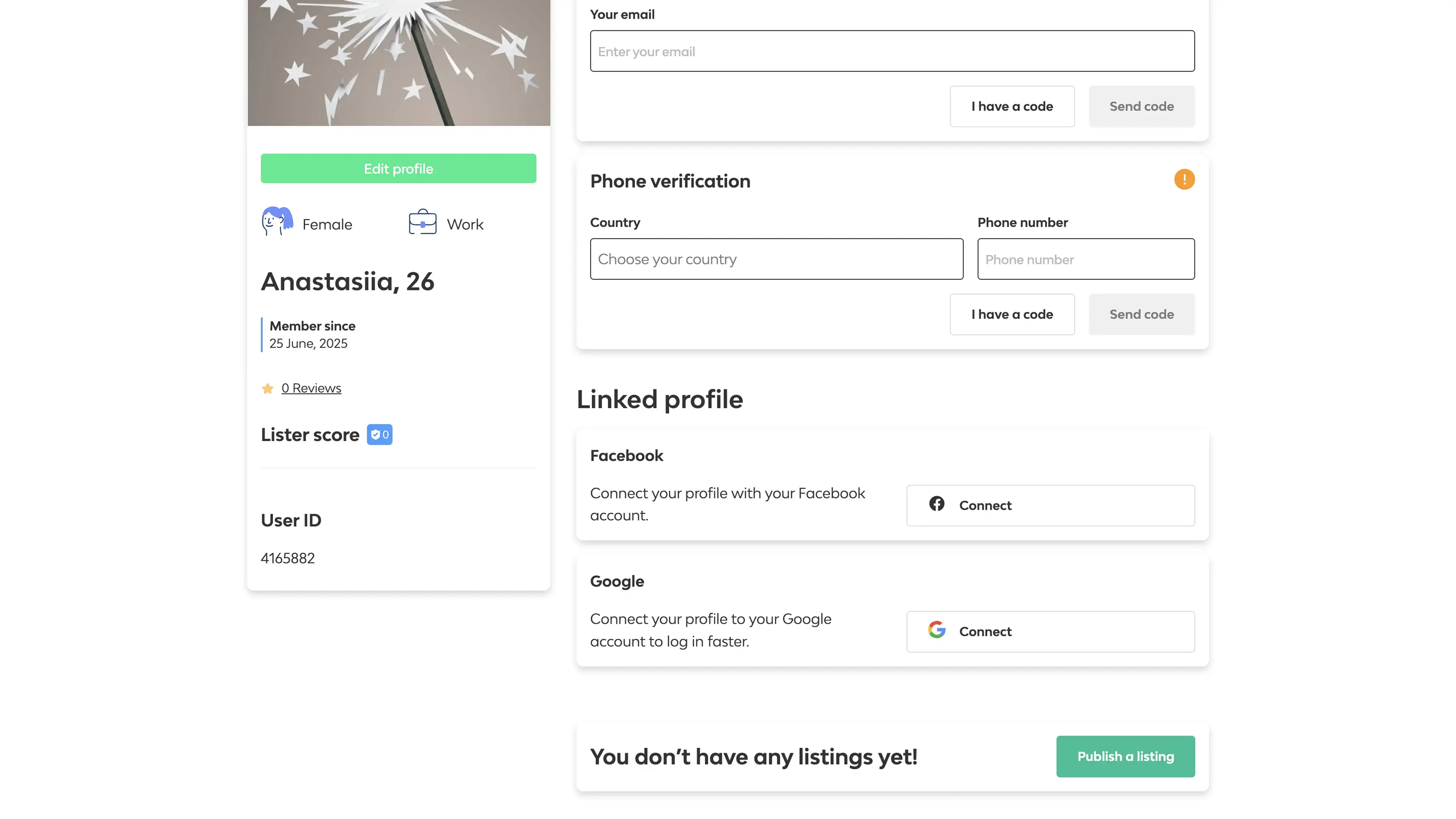This screenshot has height=819, width=1456.
Task: Click the yellow reviews star icon
Action: click(268, 388)
